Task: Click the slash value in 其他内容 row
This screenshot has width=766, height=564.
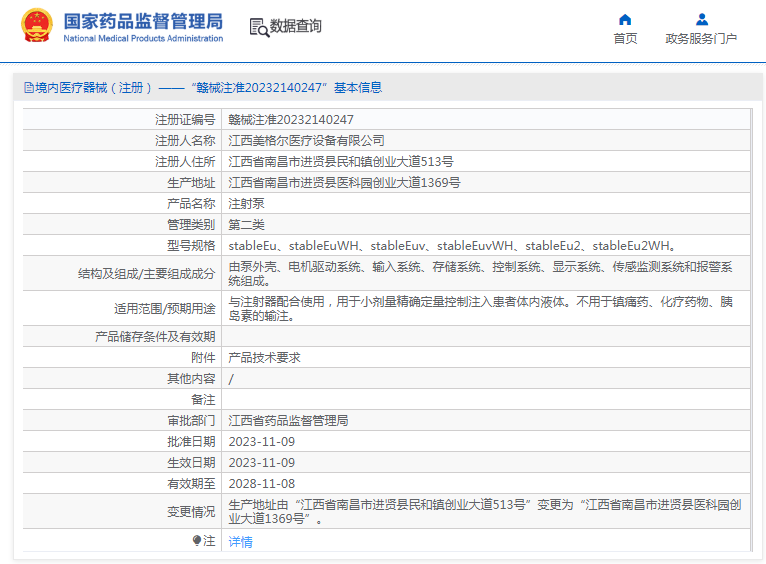Action: point(231,379)
